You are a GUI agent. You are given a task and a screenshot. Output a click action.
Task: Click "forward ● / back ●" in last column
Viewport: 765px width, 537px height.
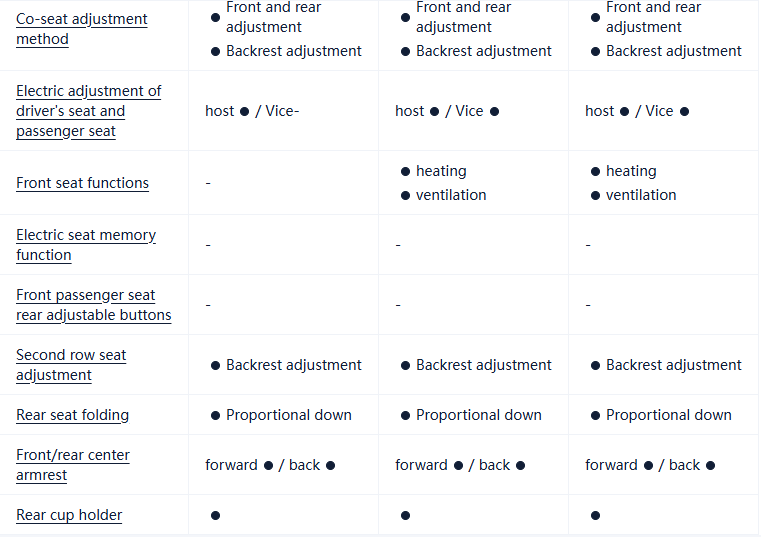650,465
